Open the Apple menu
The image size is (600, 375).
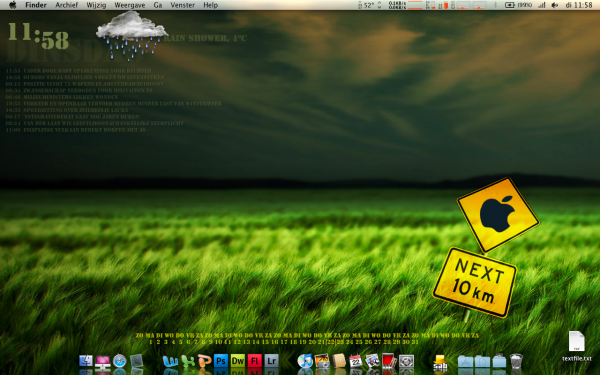pos(13,5)
